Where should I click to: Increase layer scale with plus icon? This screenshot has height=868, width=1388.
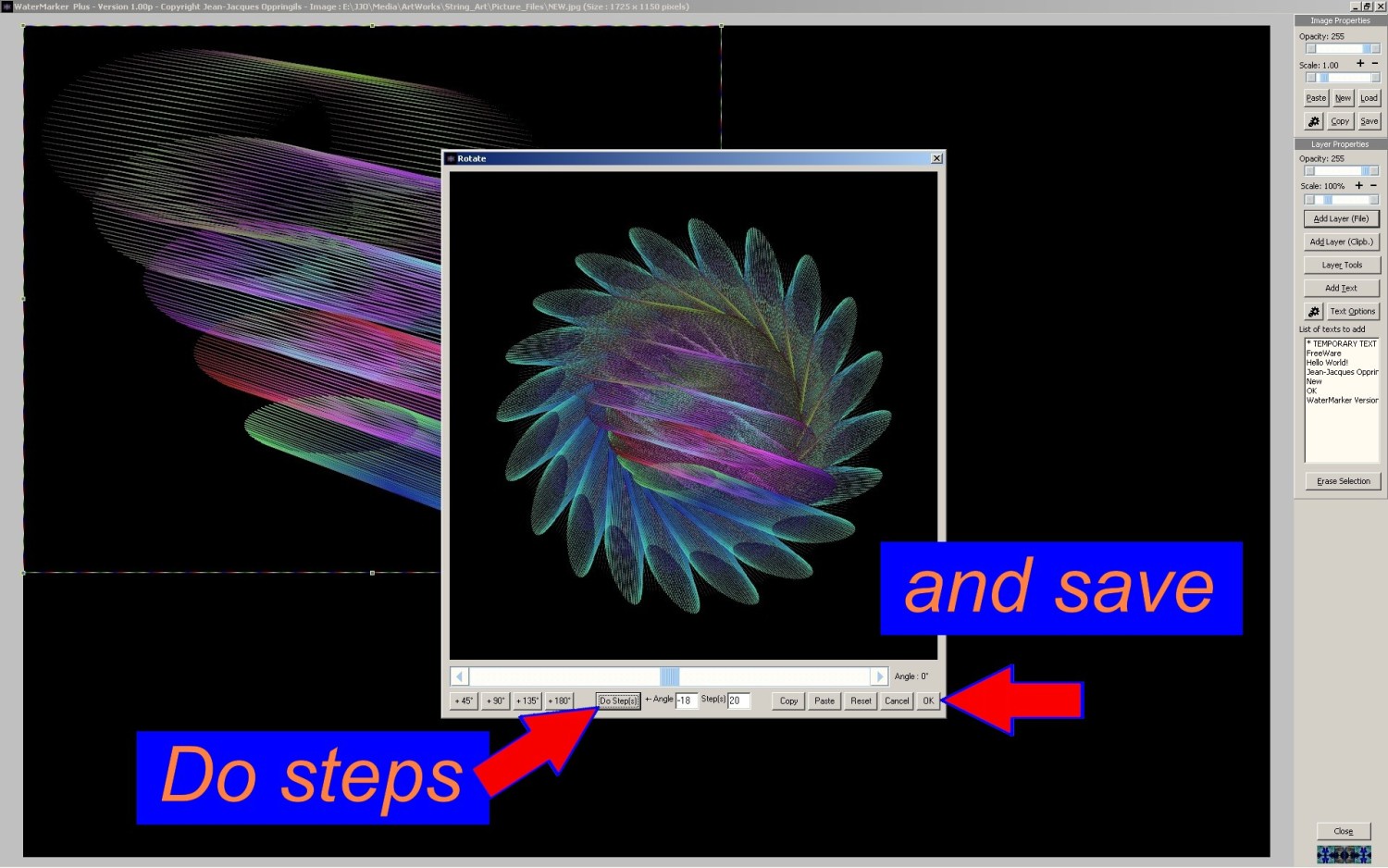tap(1358, 186)
